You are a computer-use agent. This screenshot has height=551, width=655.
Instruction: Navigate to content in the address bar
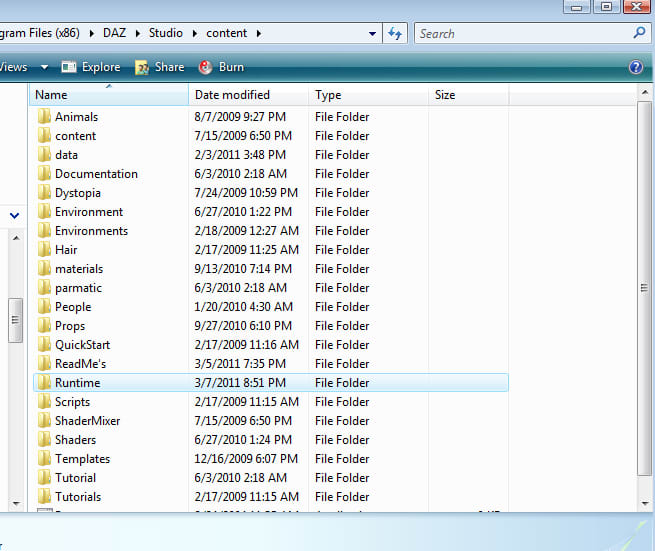[226, 33]
